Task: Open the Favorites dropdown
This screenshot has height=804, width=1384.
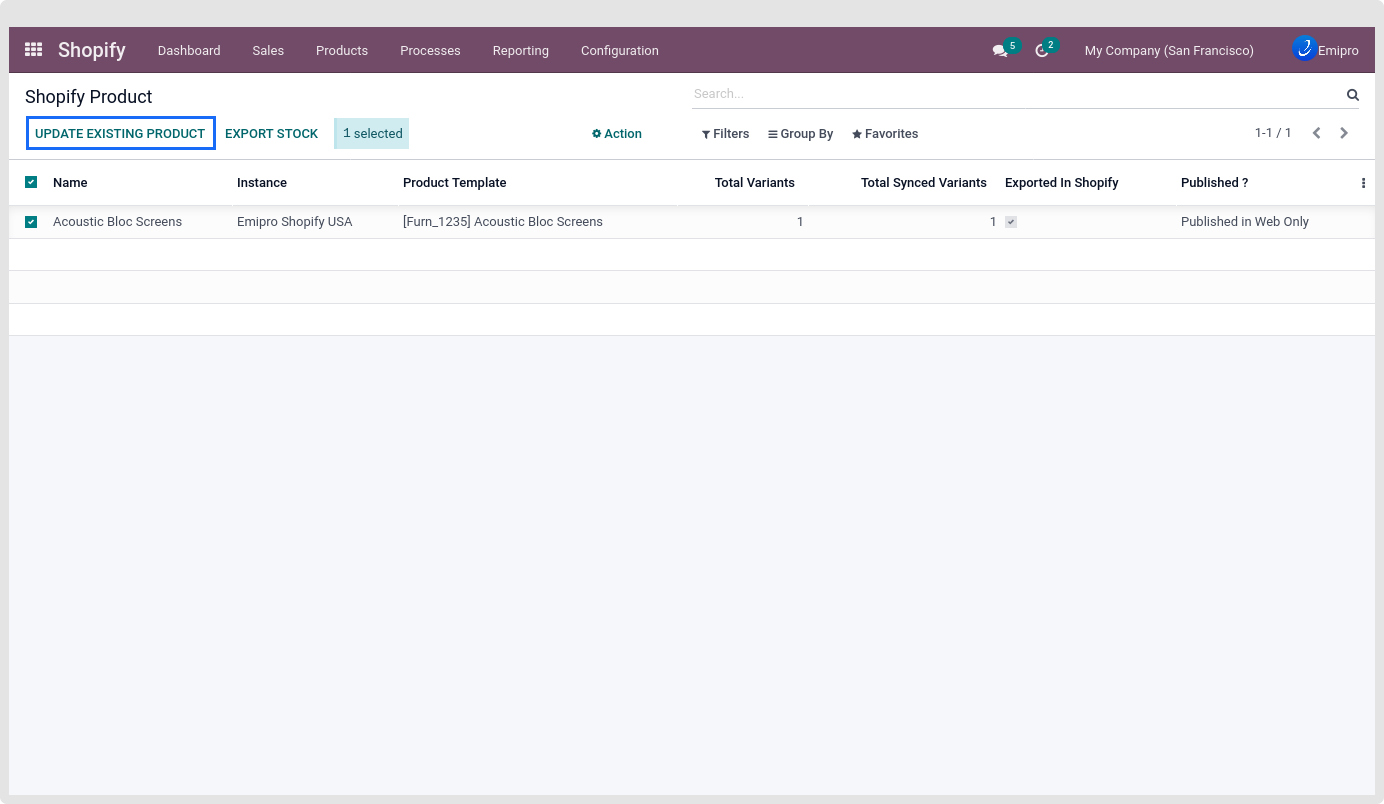Action: (885, 134)
